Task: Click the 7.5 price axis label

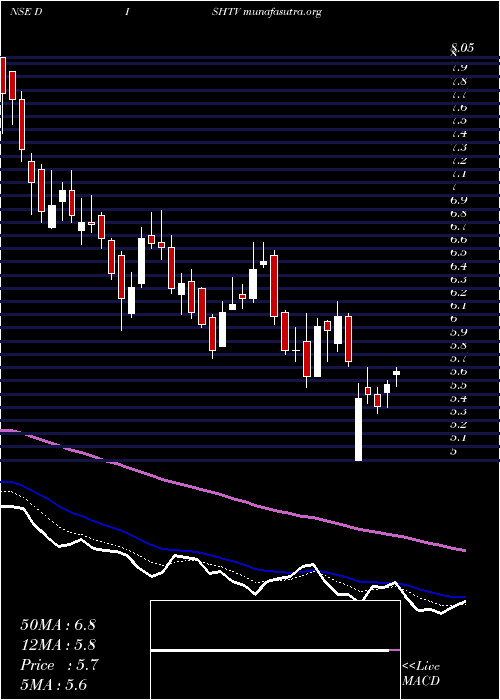Action: (x=459, y=121)
